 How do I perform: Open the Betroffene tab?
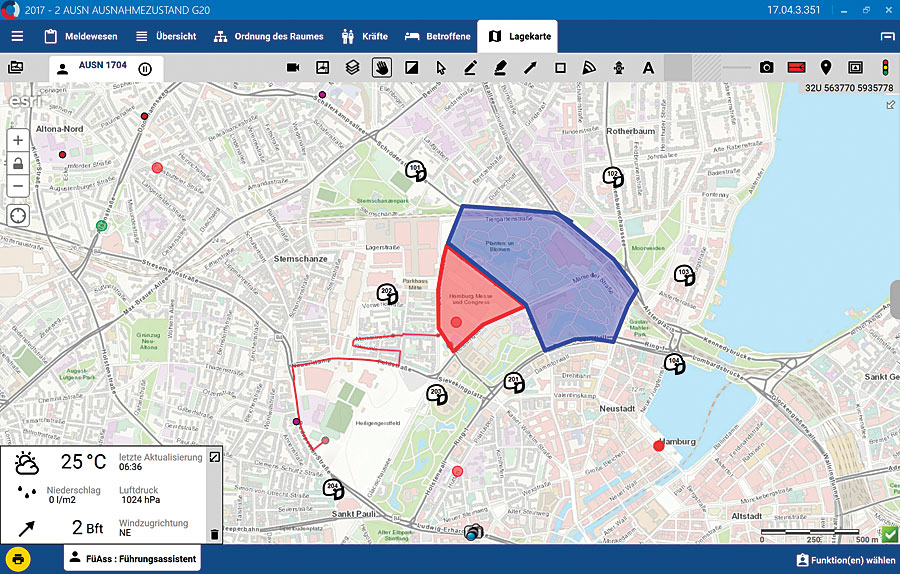pos(438,36)
